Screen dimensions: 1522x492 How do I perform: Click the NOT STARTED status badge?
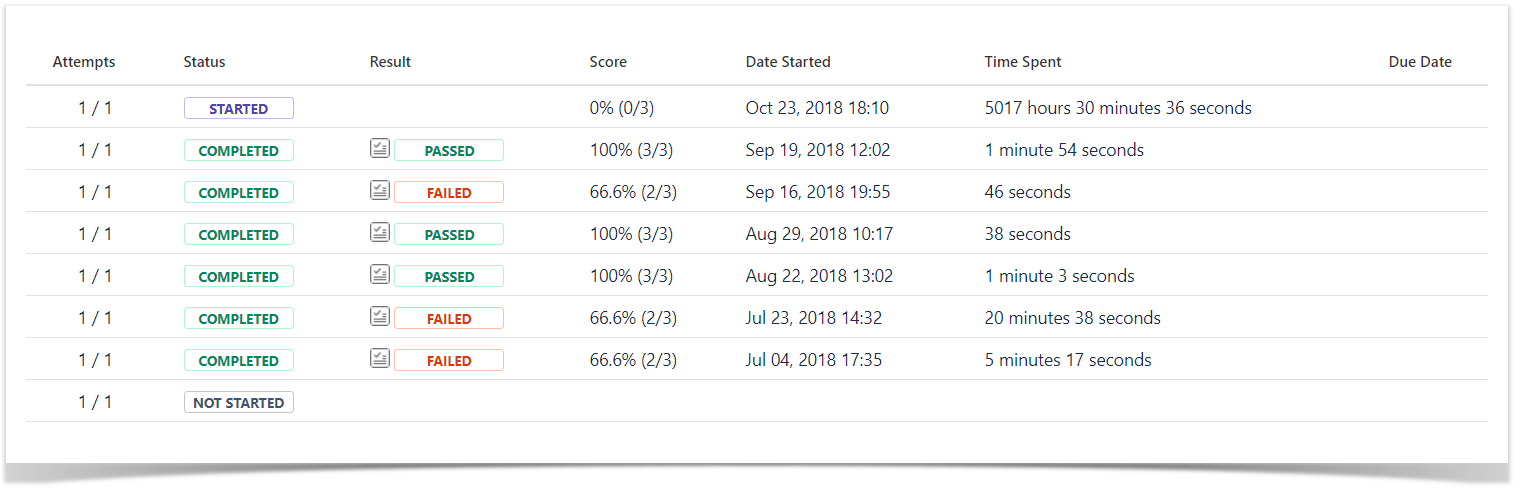coord(239,402)
